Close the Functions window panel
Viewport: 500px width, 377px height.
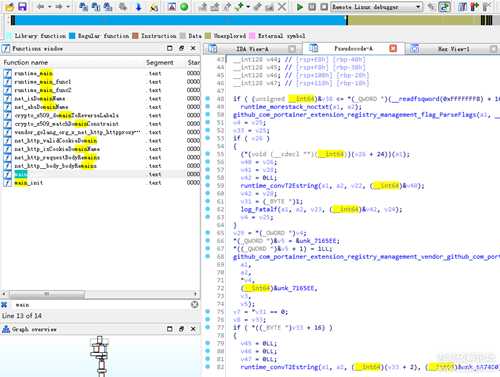193,48
